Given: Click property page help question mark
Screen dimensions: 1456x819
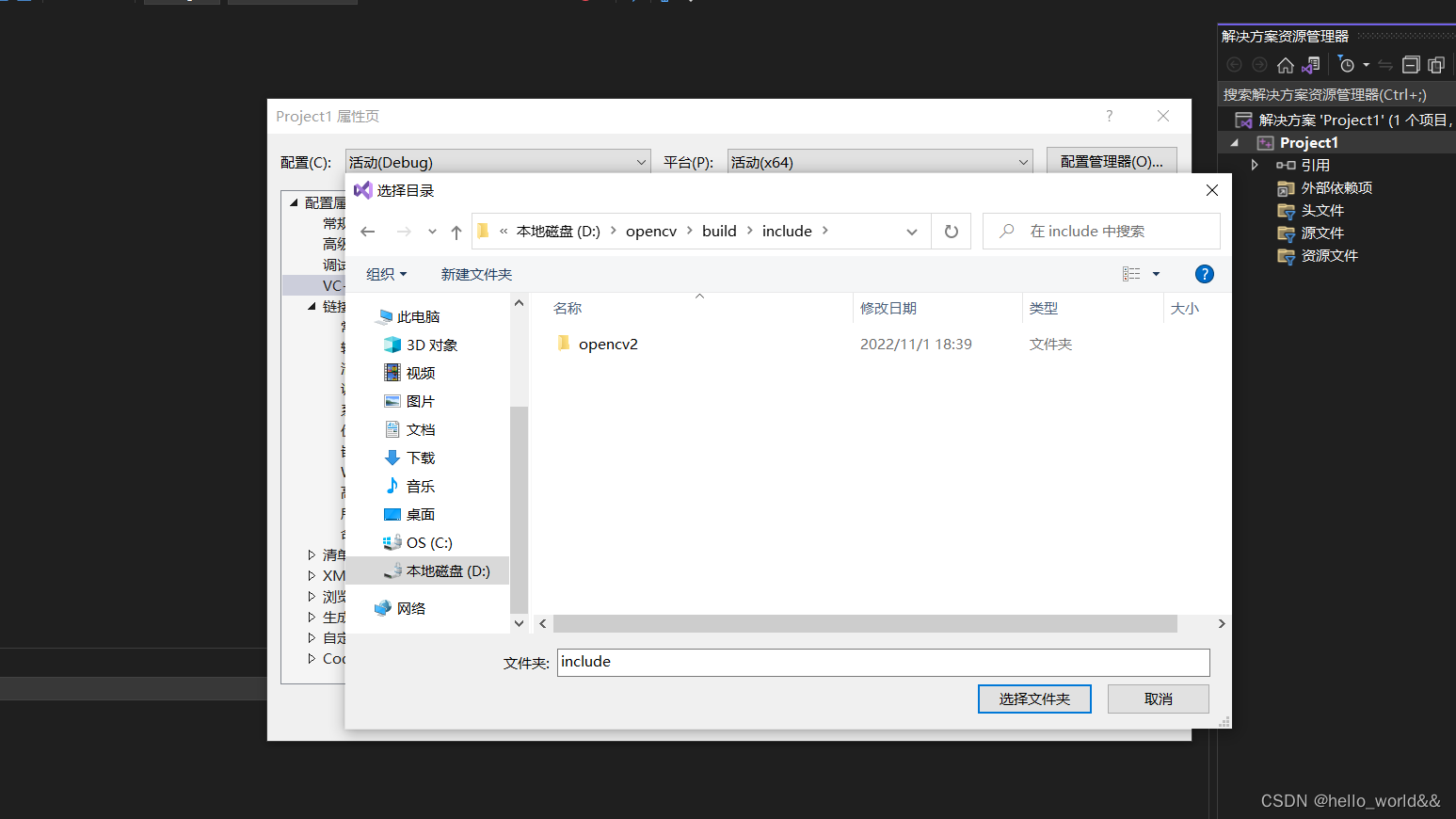Looking at the screenshot, I should tap(1109, 116).
